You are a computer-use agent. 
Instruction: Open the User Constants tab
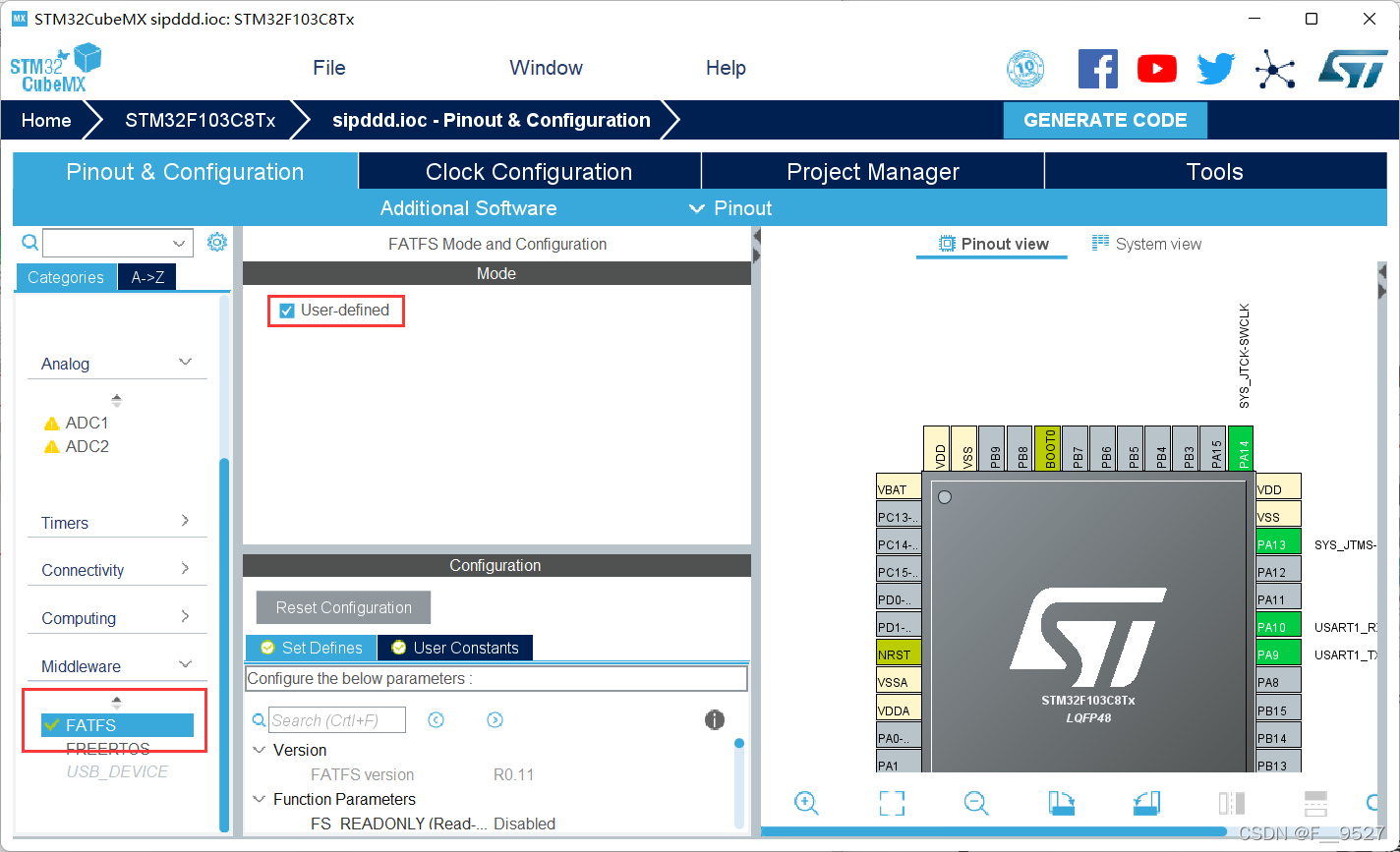[455, 648]
